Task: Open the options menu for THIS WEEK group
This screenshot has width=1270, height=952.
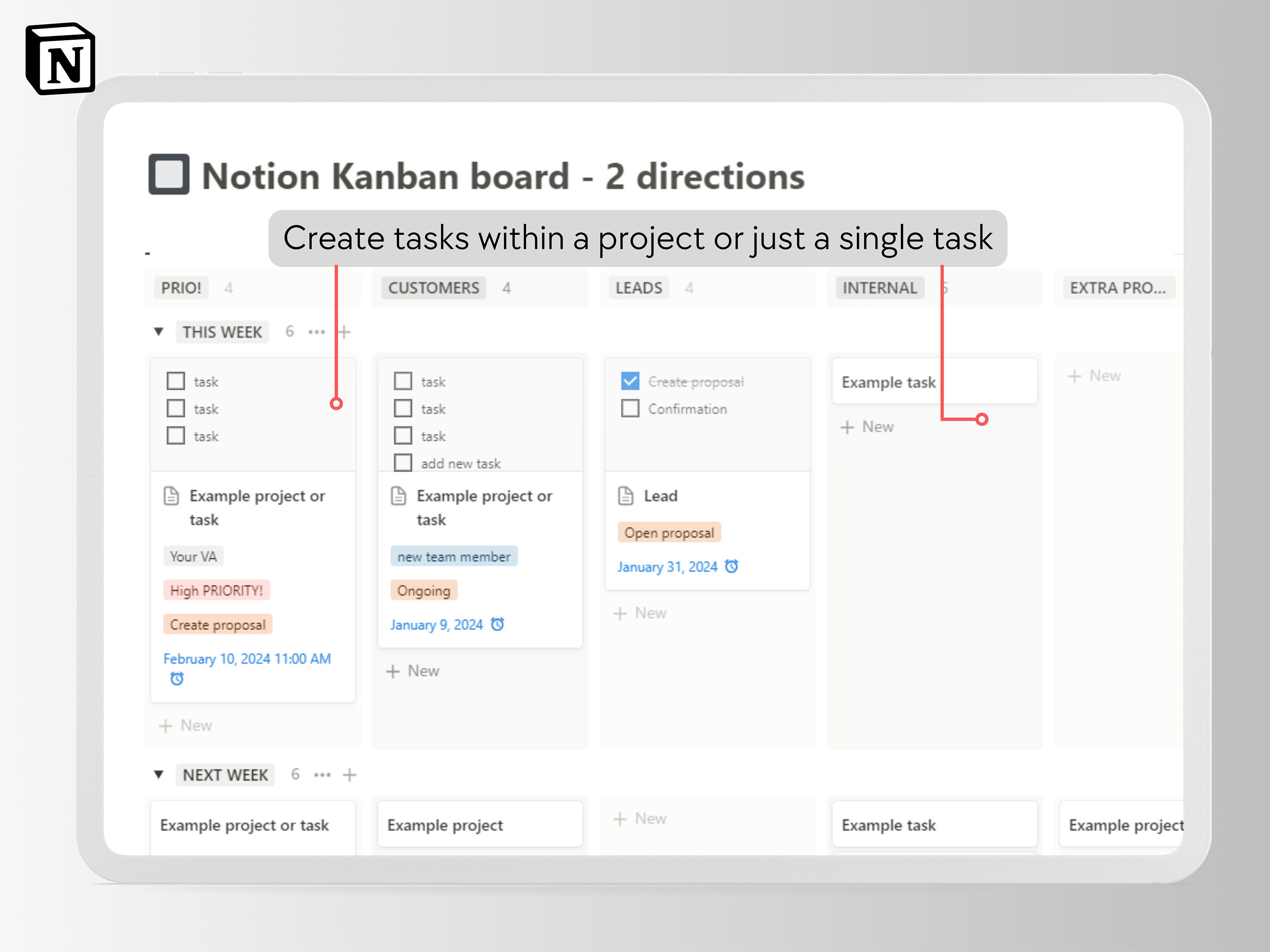Action: 317,332
